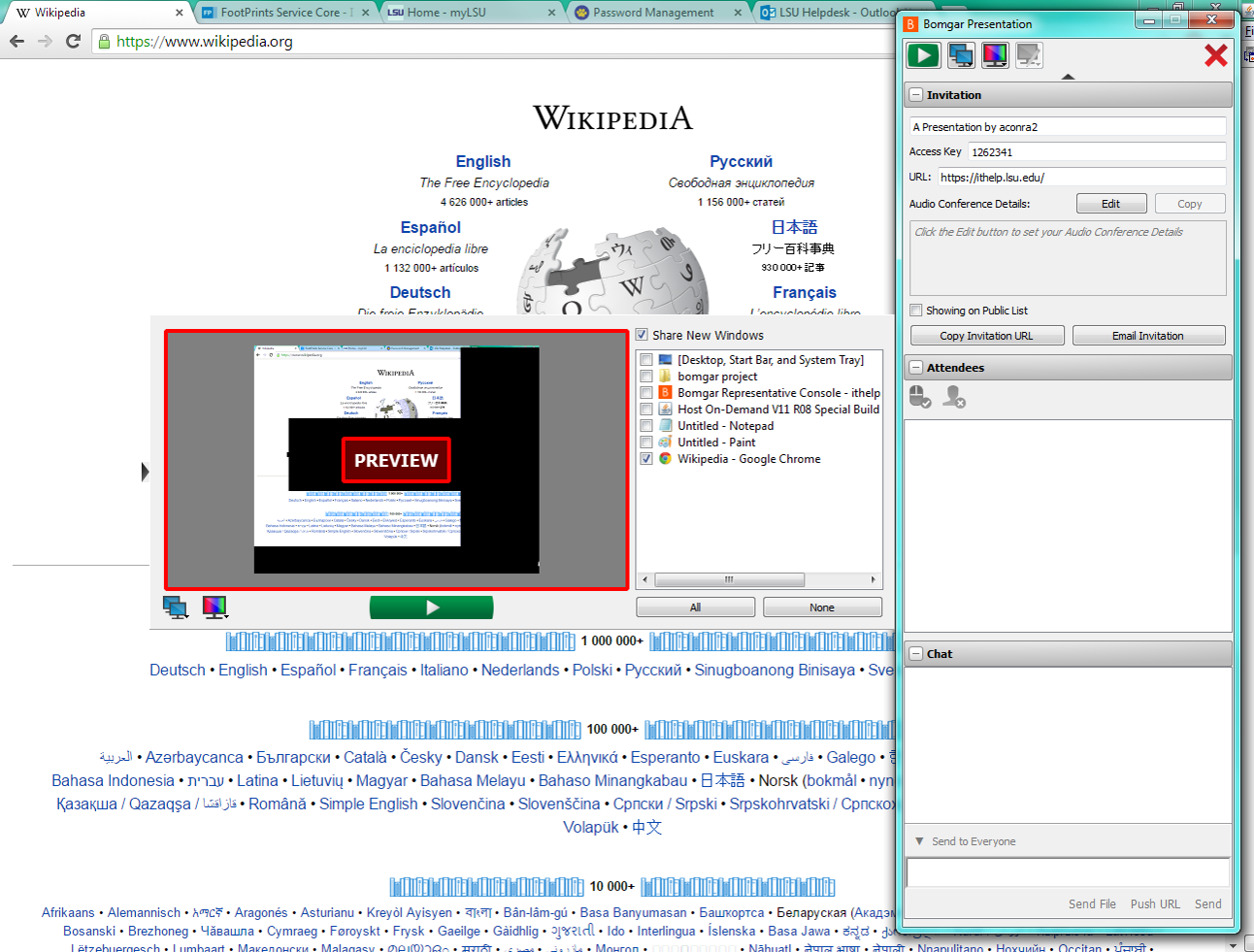This screenshot has height=952, width=1254.
Task: Check the Desktop, Start Bar, and System Tray item
Action: click(646, 360)
